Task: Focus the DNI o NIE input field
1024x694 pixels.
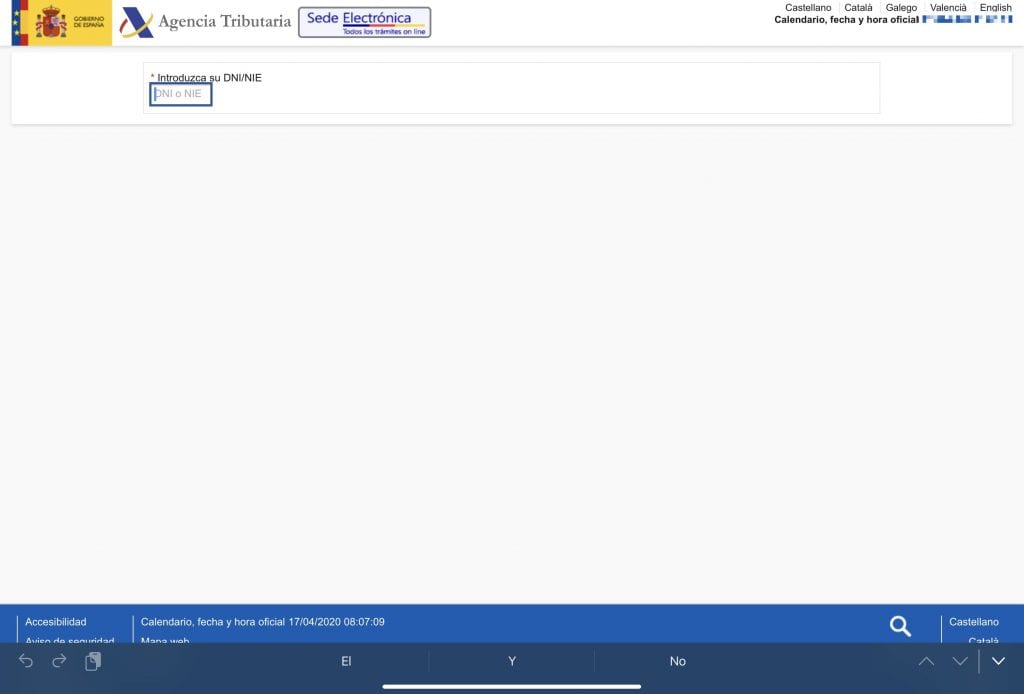Action: point(181,94)
